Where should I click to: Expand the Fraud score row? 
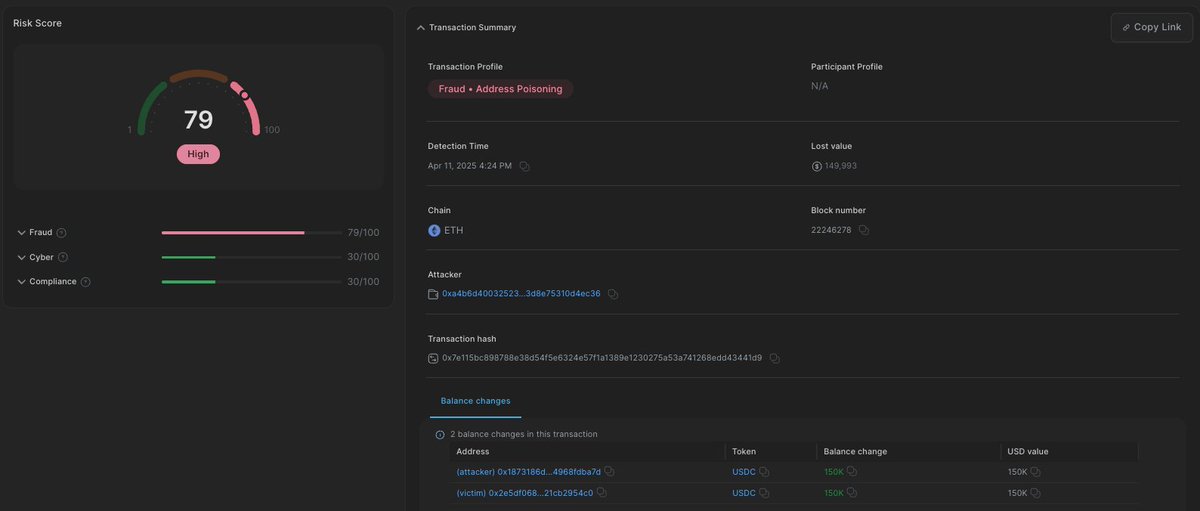[21, 233]
